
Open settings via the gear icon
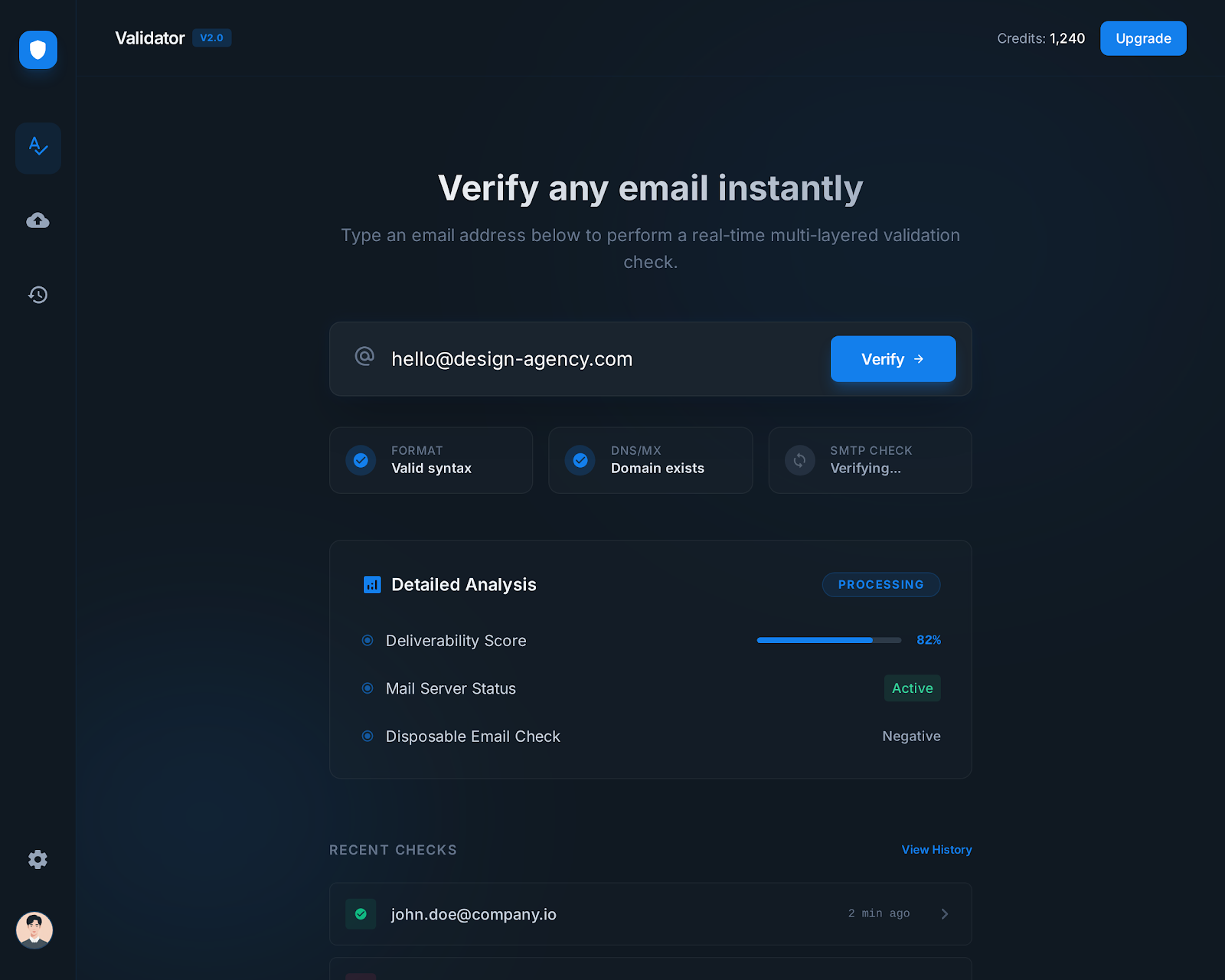[38, 859]
